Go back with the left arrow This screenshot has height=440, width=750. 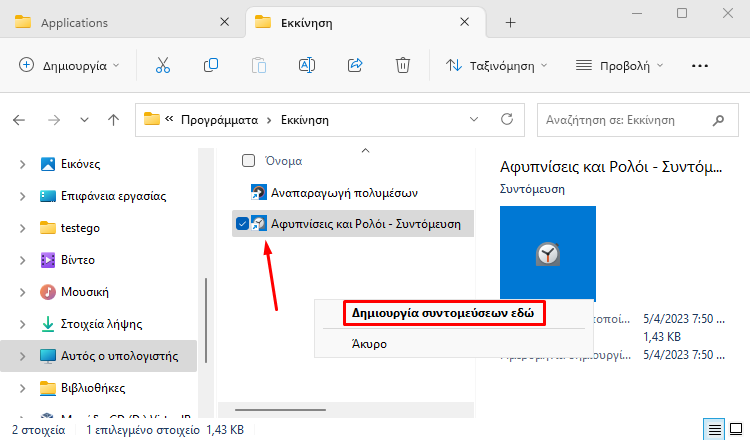[19, 120]
